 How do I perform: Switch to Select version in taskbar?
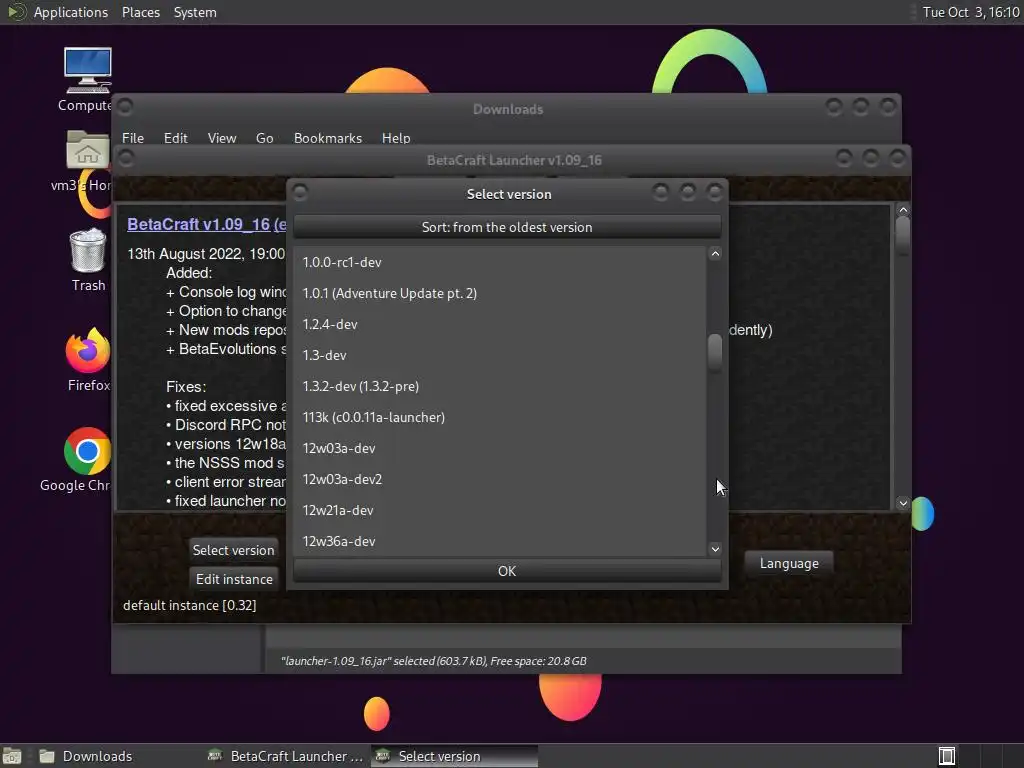pos(455,756)
